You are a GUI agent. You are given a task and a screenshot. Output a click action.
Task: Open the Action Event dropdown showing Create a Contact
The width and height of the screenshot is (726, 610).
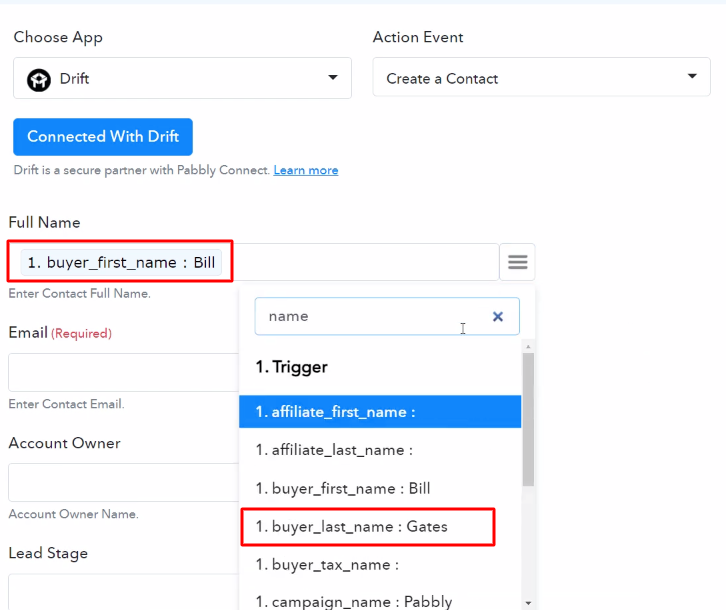[x=541, y=77]
